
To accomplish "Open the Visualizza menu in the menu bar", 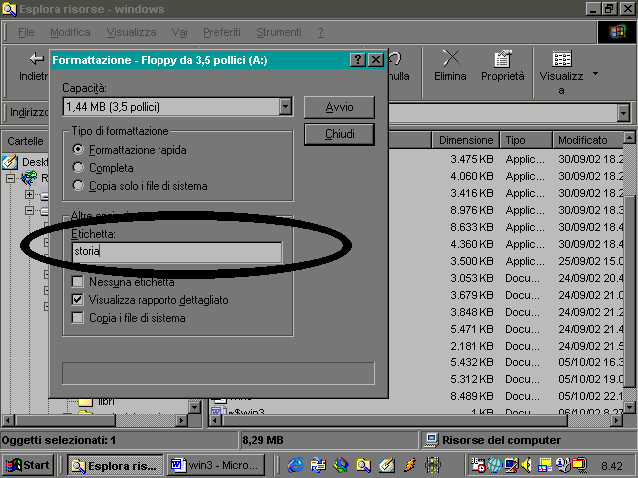I will (x=131, y=32).
